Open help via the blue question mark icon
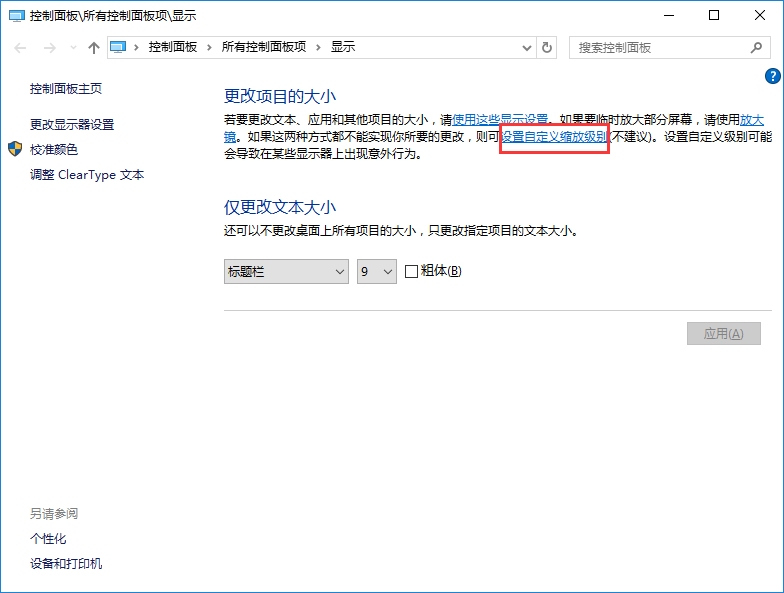The height and width of the screenshot is (593, 784). 772,76
